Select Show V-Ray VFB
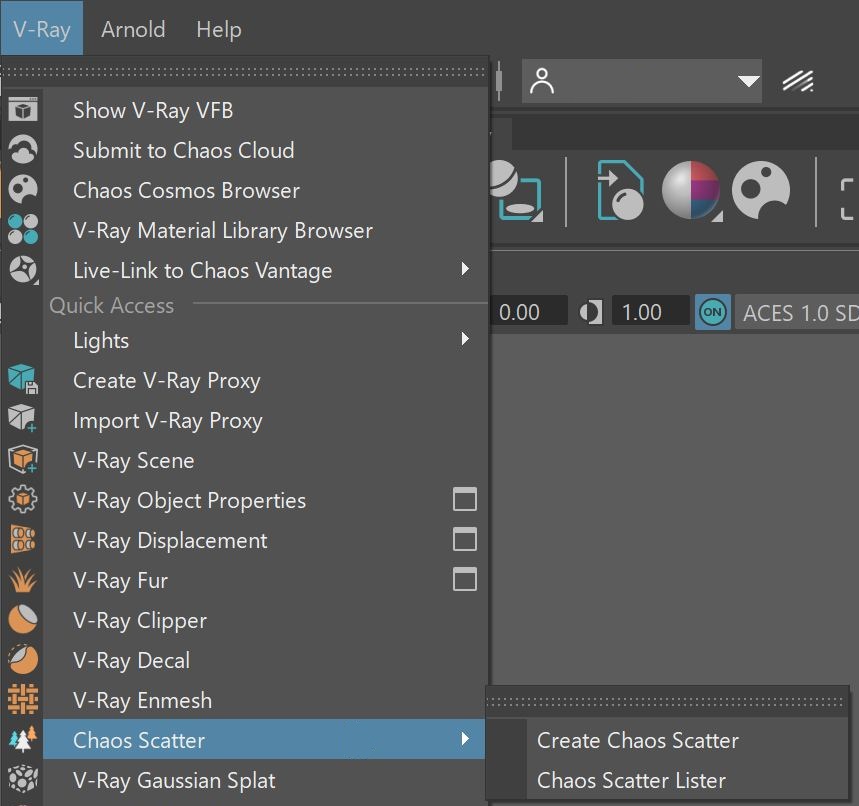Screen dimensions: 859x806 point(265,110)
